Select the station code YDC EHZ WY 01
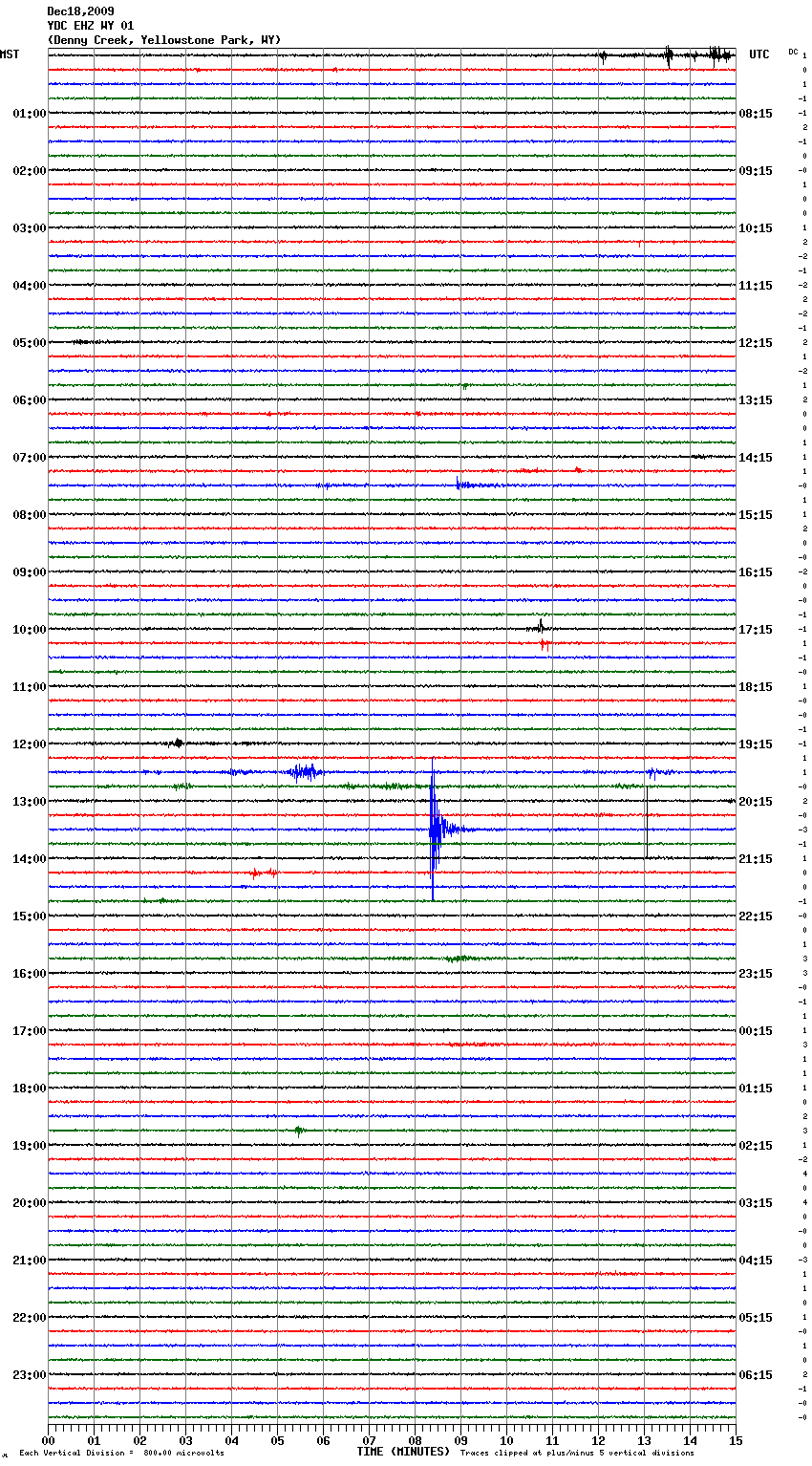Image resolution: width=812 pixels, height=1466 pixels. [x=90, y=26]
